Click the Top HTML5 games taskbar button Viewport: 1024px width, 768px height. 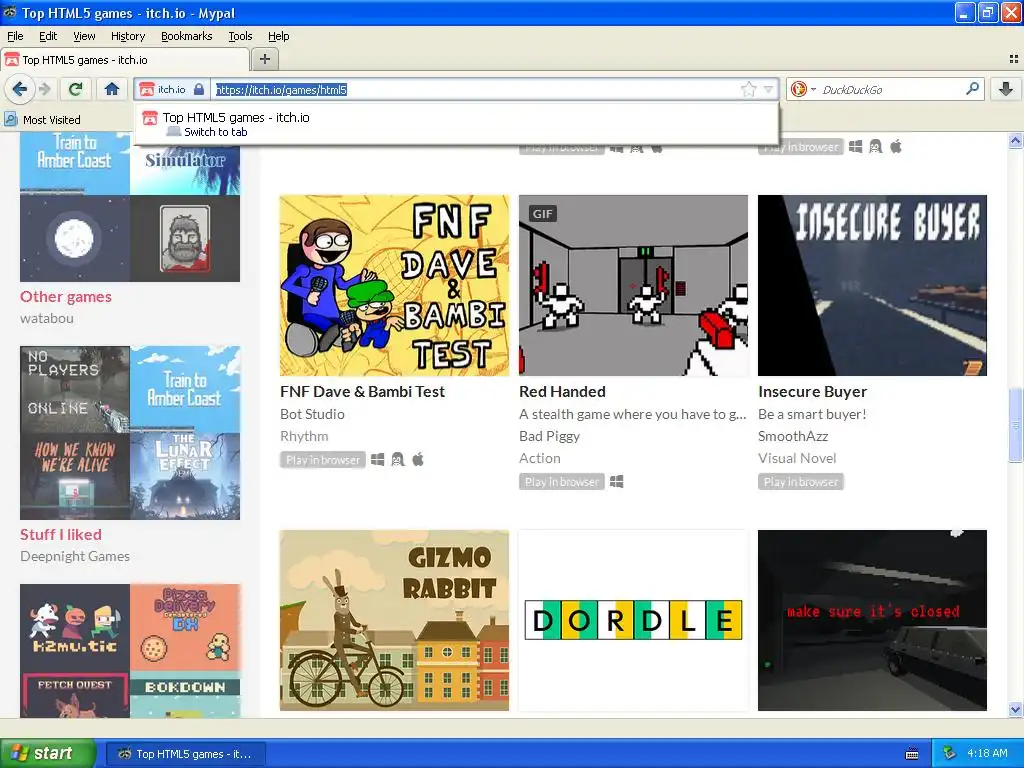185,754
